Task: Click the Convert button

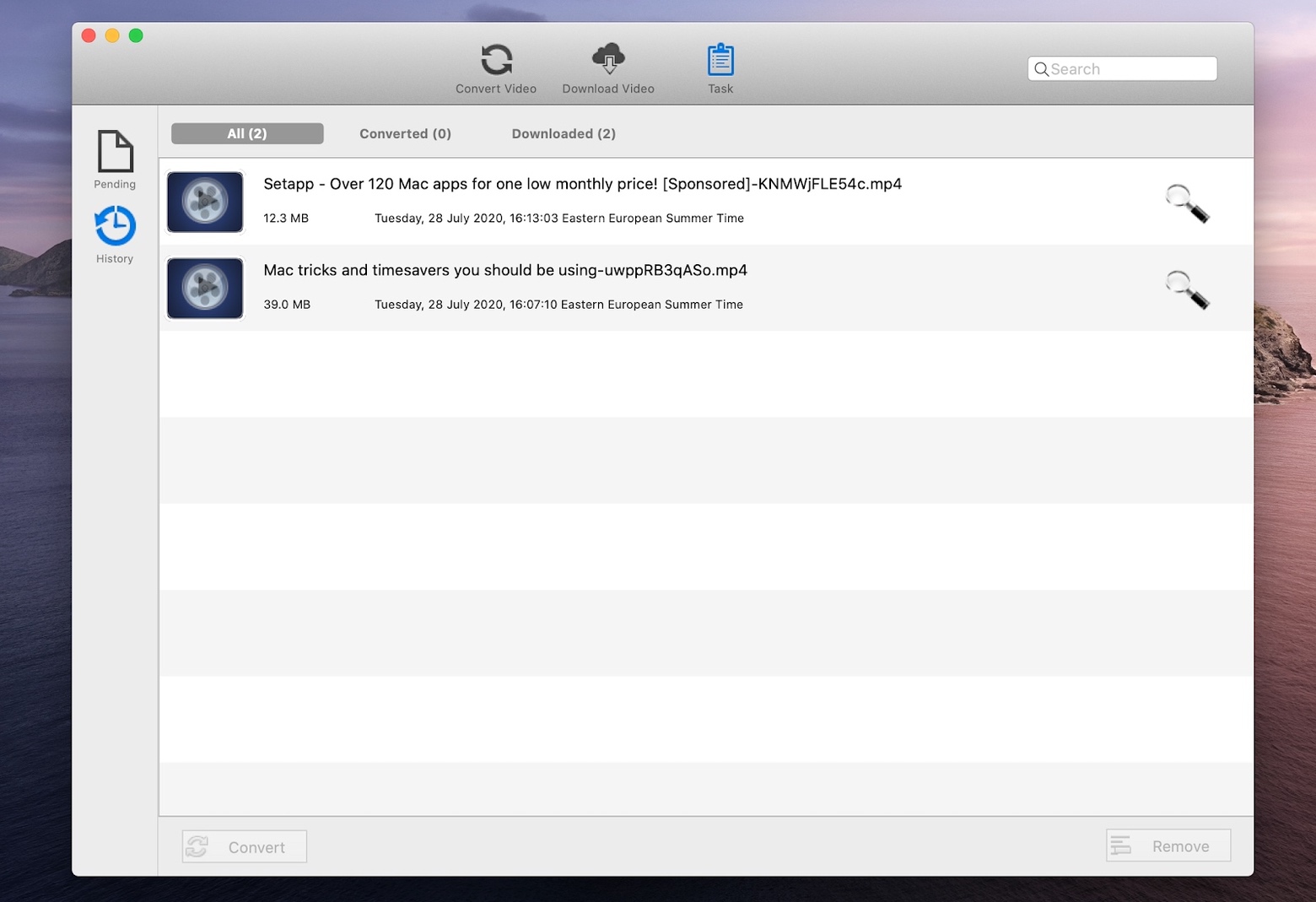Action: click(245, 846)
